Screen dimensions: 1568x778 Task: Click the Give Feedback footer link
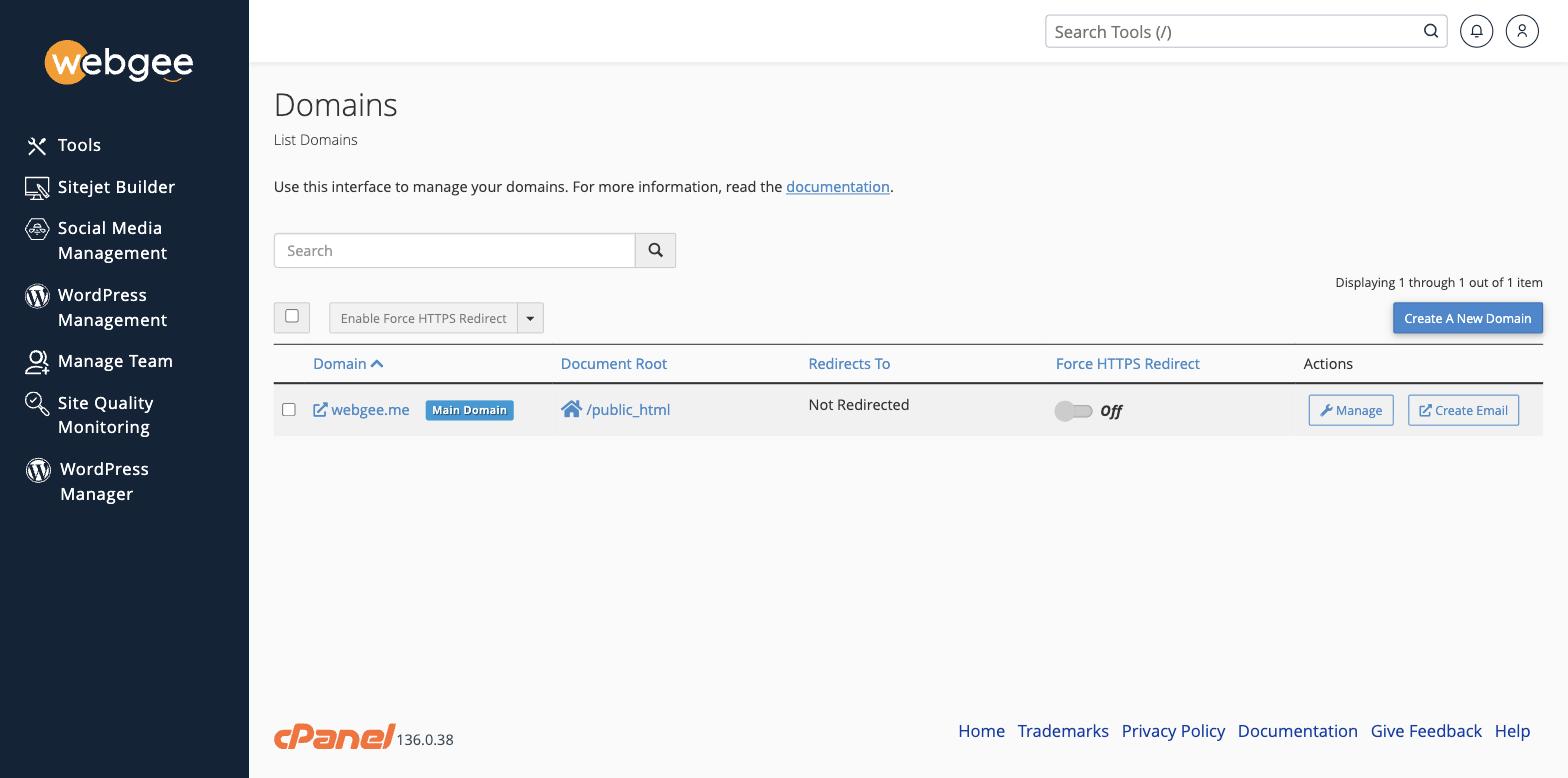[x=1426, y=731]
